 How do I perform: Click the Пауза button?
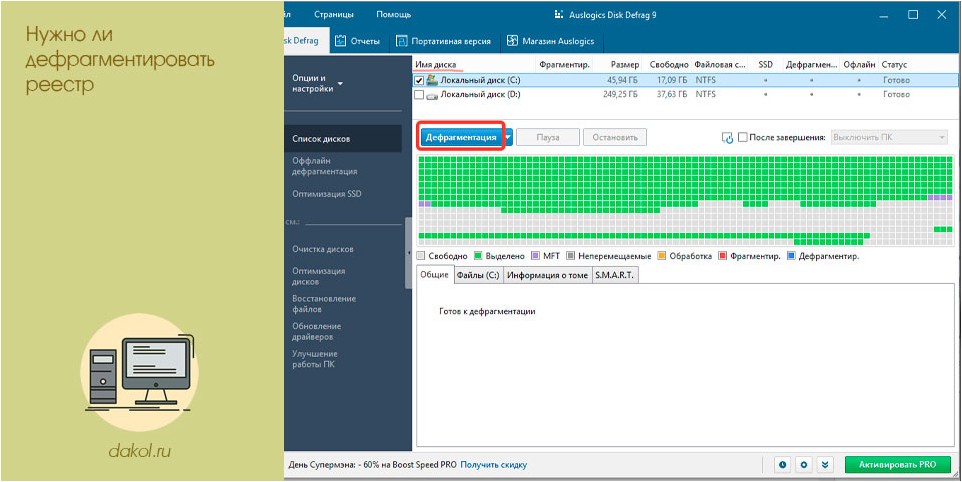point(548,137)
